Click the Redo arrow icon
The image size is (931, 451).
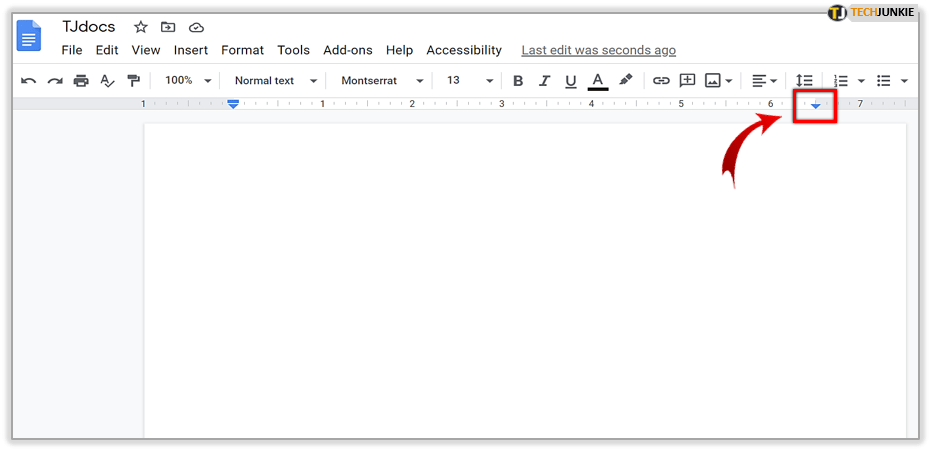tap(55, 81)
